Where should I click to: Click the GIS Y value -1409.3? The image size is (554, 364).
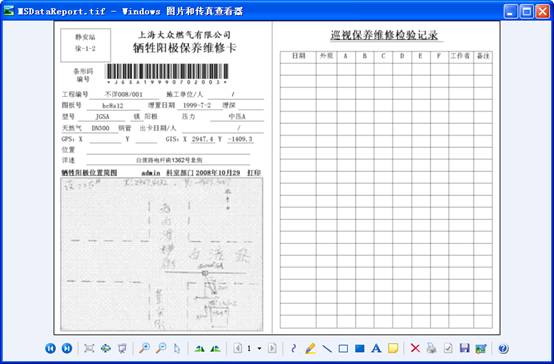point(240,139)
